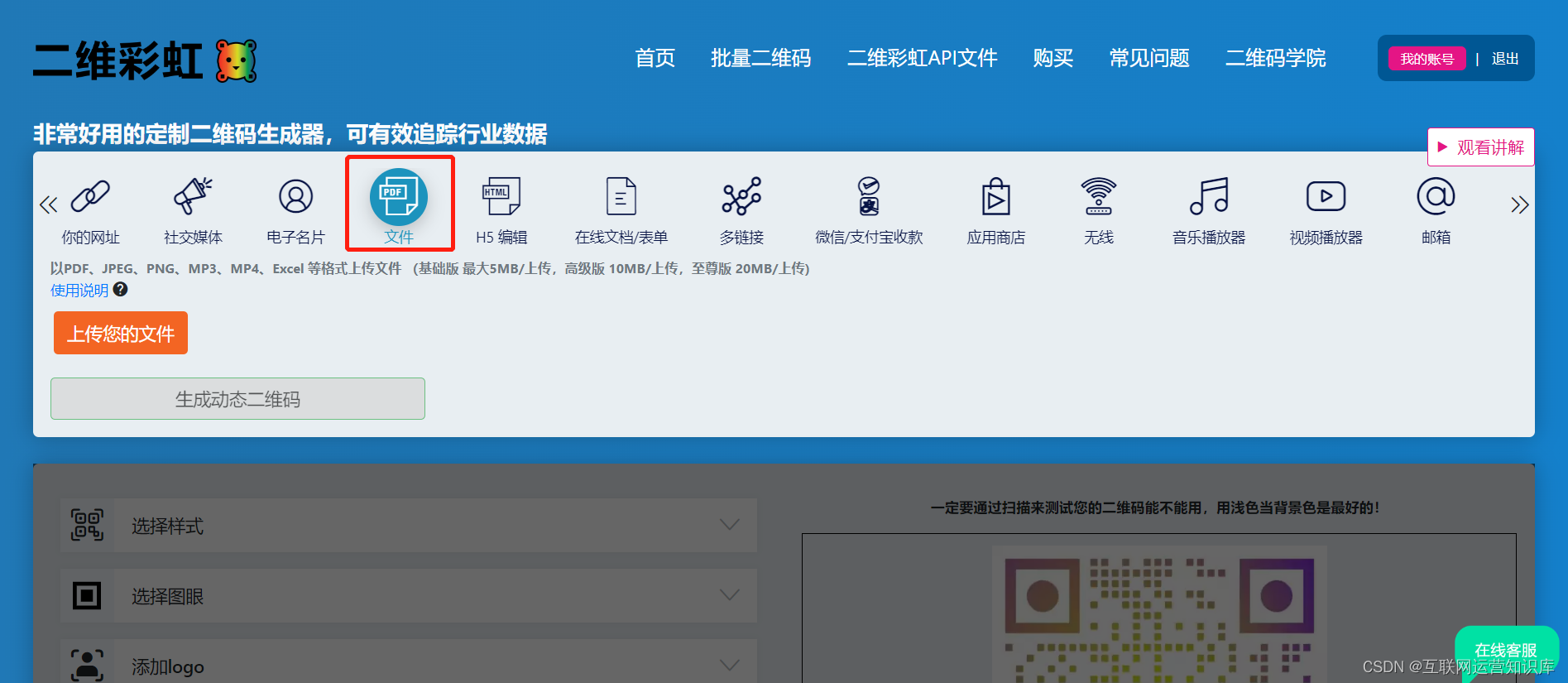The height and width of the screenshot is (683, 1568).
Task: Expand the 选择图眼 section
Action: (409, 595)
